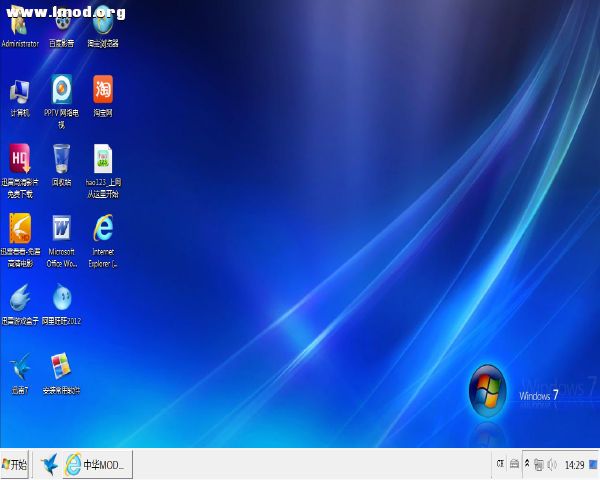This screenshot has width=600, height=480.
Task: Open the Taobao (淘宝网) shortcut
Action: [103, 92]
